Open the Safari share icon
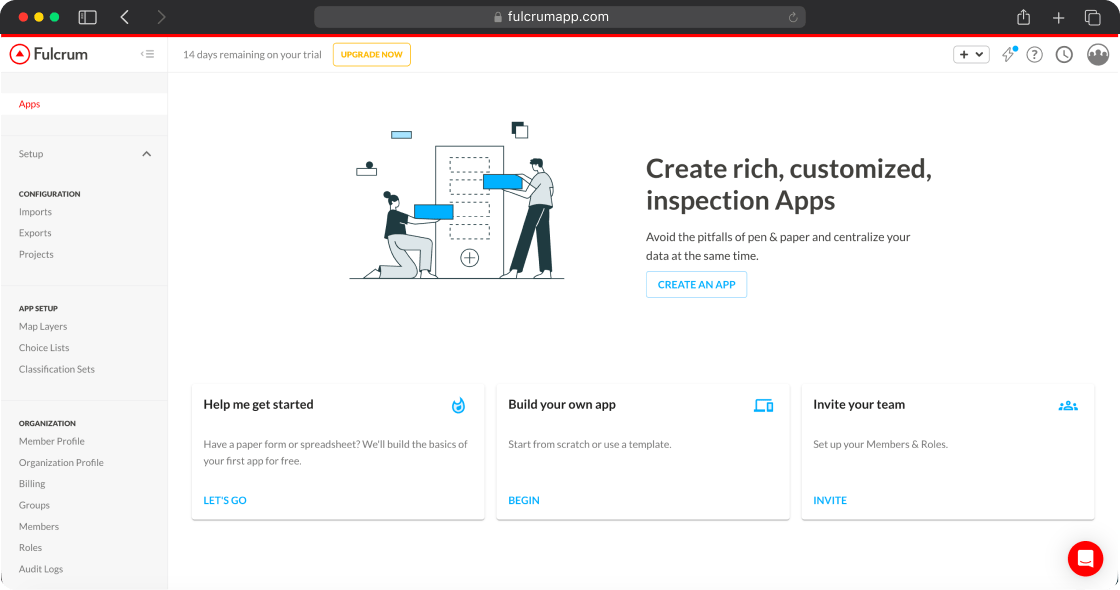The height and width of the screenshot is (590, 1120). 1024,17
